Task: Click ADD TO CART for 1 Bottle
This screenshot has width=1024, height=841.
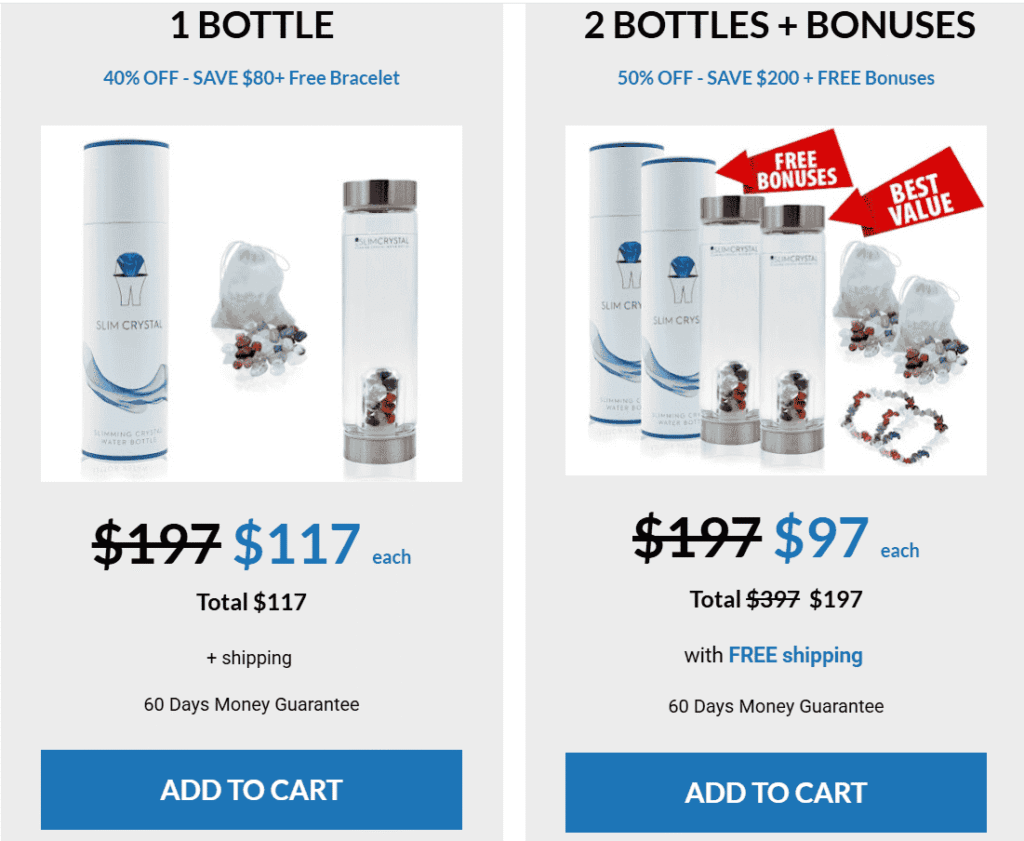Action: [x=251, y=789]
